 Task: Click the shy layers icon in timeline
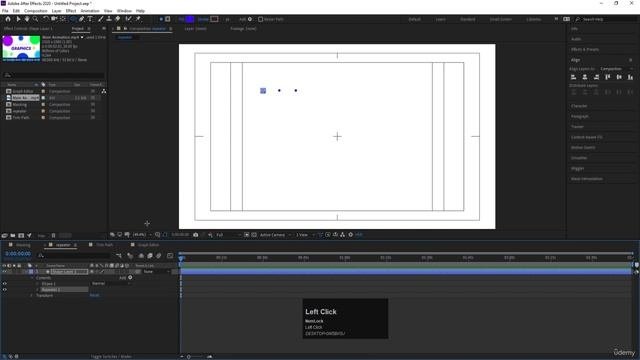141,256
